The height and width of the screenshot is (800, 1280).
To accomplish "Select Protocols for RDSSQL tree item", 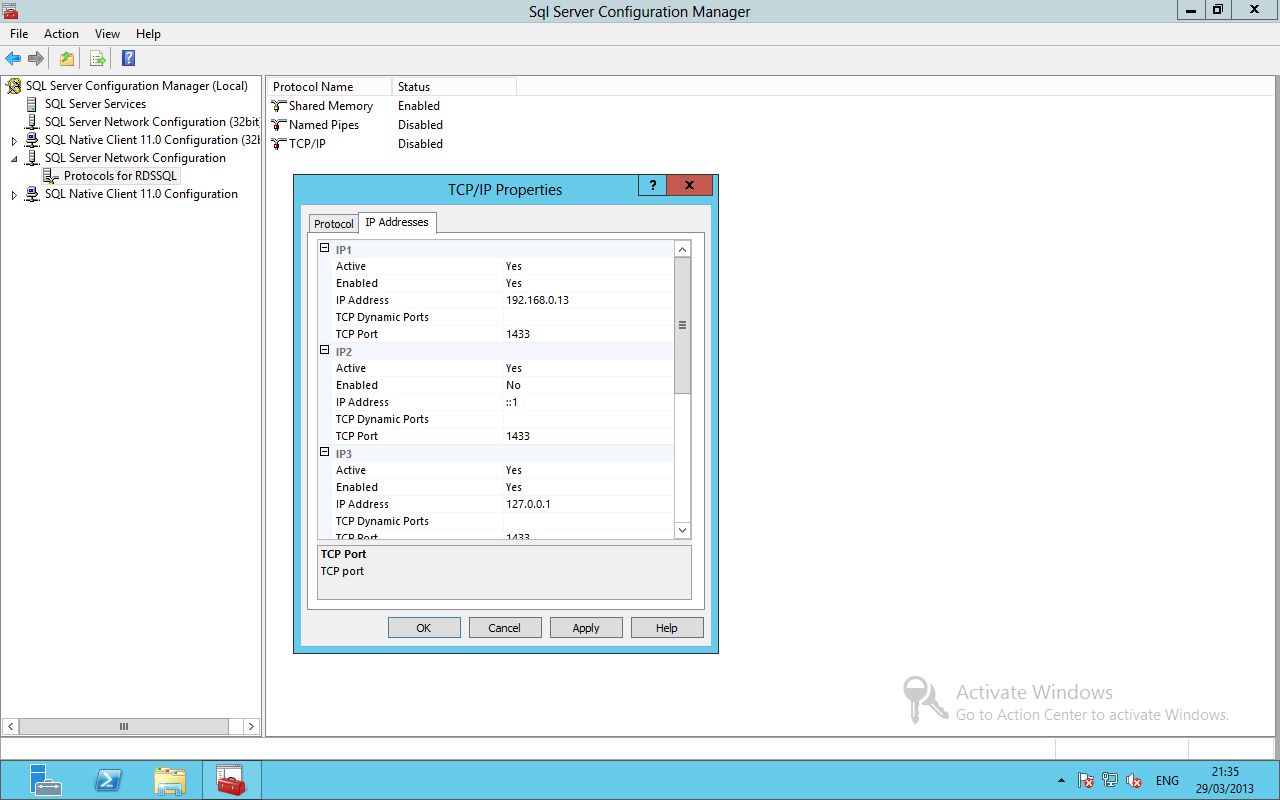I will click(120, 176).
